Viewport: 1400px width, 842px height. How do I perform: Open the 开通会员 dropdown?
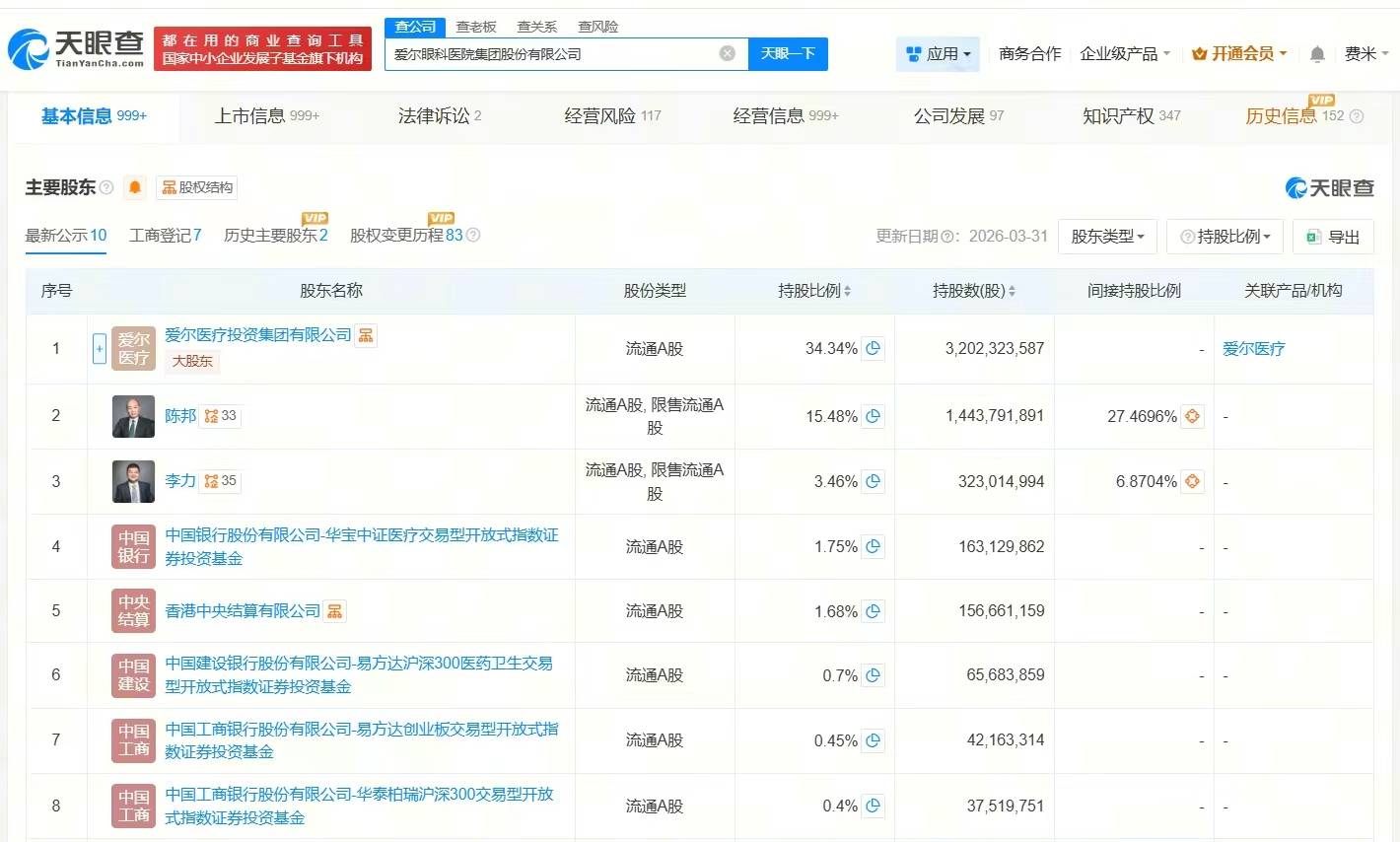[1239, 54]
